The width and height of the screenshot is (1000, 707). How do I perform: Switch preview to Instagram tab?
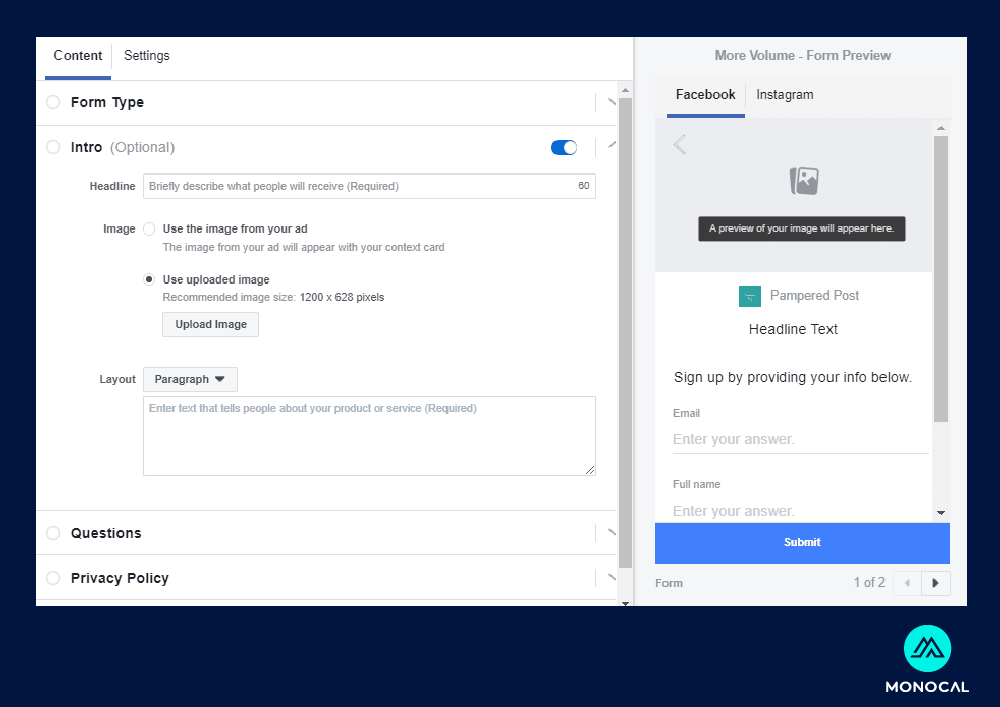pyautogui.click(x=784, y=95)
